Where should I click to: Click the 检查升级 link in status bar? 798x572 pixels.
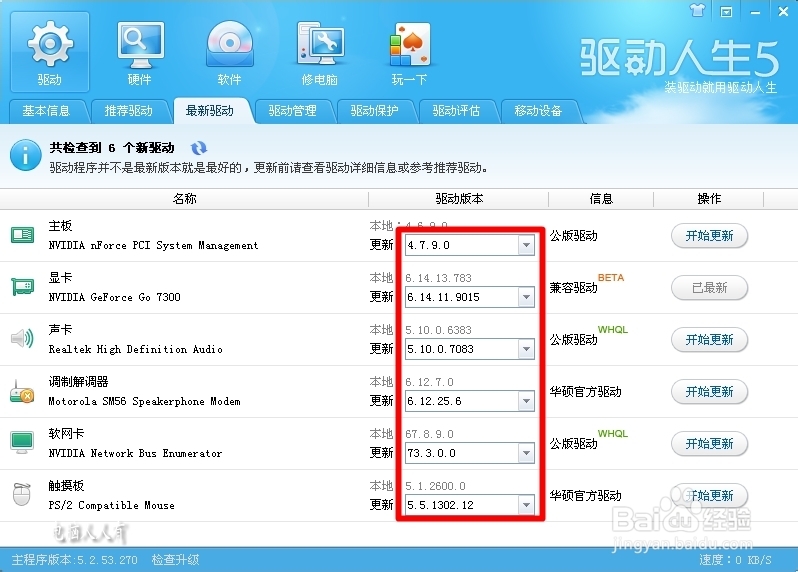click(x=175, y=560)
